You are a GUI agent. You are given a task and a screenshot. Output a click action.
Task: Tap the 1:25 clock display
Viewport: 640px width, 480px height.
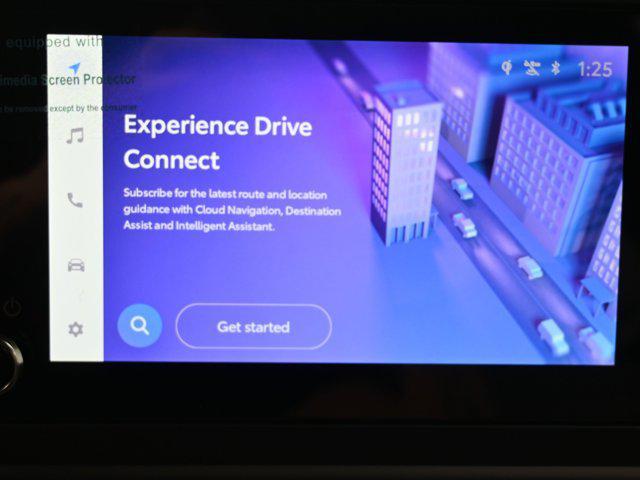594,69
